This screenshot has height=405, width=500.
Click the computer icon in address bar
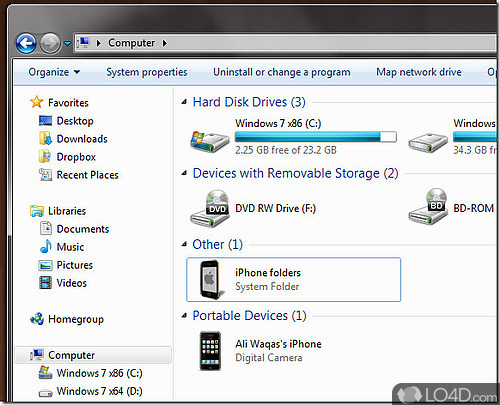(x=83, y=43)
